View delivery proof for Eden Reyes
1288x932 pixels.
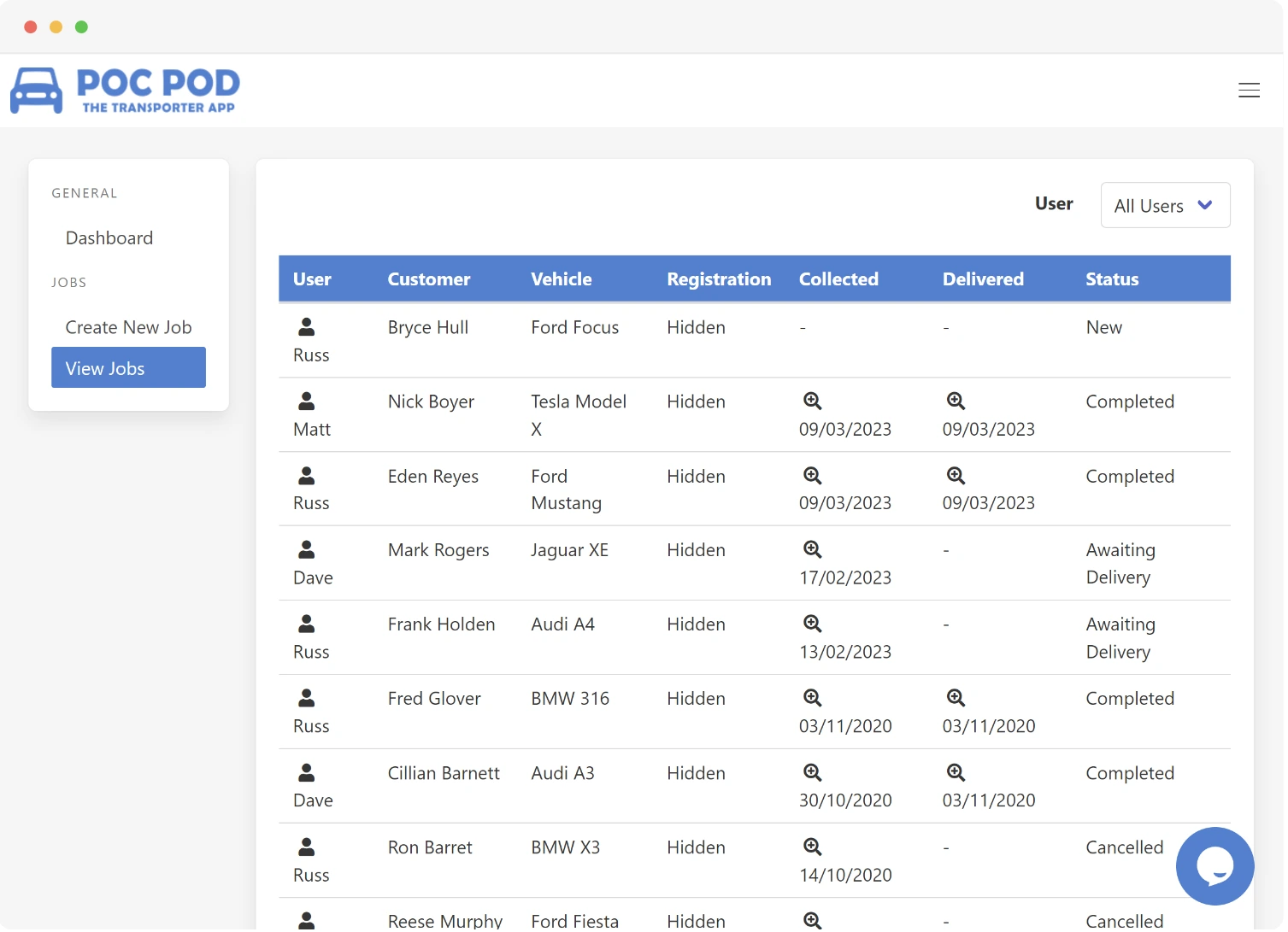[x=955, y=475]
